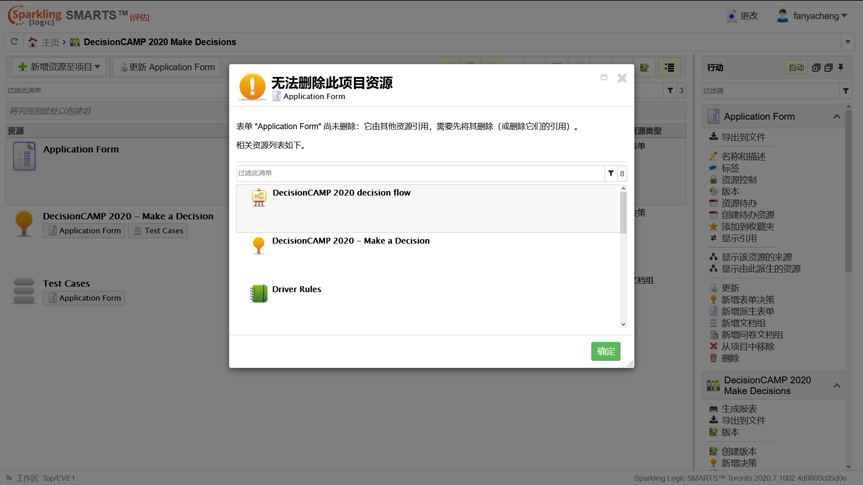This screenshot has height=485, width=863.
Task: Open the 新增资源至项目 dropdown
Action: click(59, 67)
